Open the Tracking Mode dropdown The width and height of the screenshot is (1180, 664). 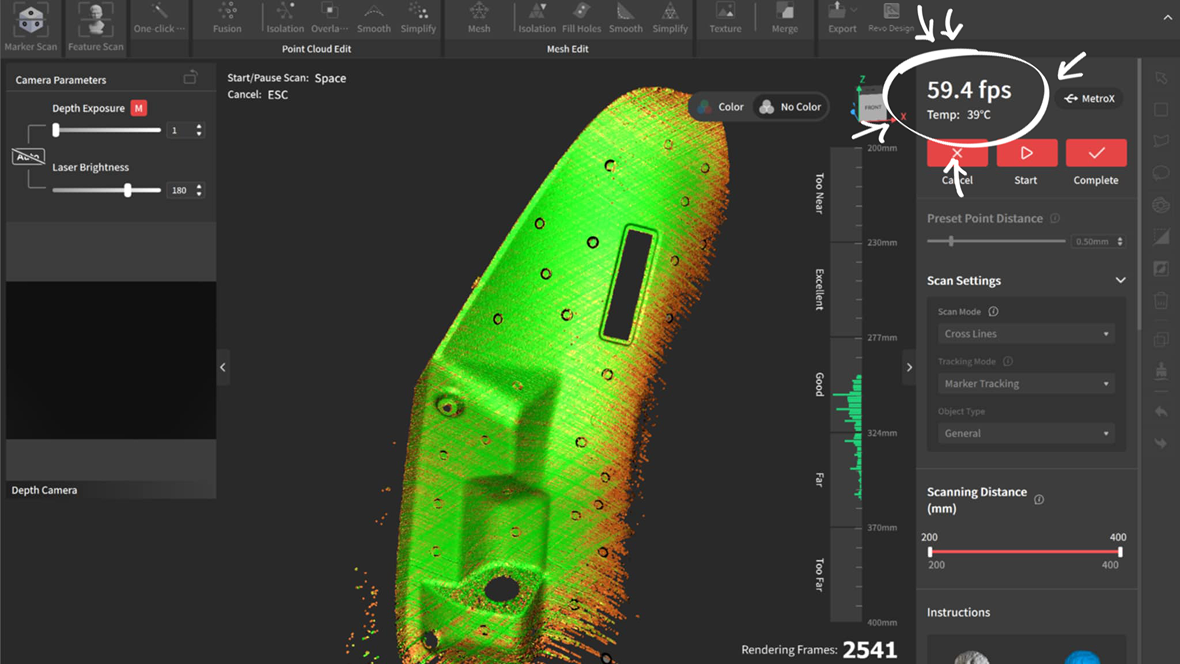tap(1025, 384)
